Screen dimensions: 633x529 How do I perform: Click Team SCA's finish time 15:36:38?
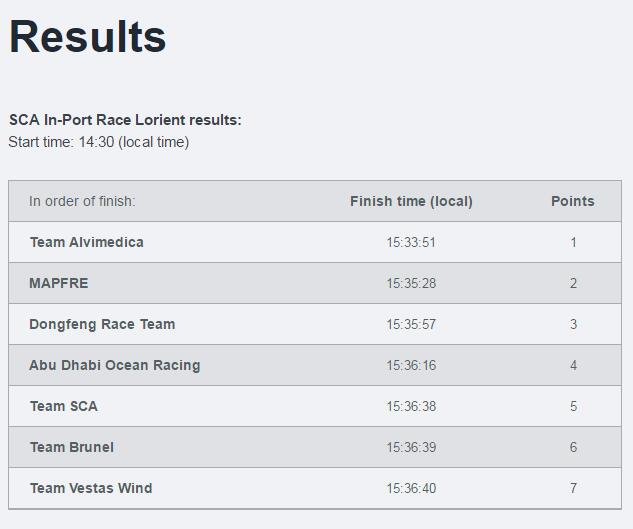(411, 406)
